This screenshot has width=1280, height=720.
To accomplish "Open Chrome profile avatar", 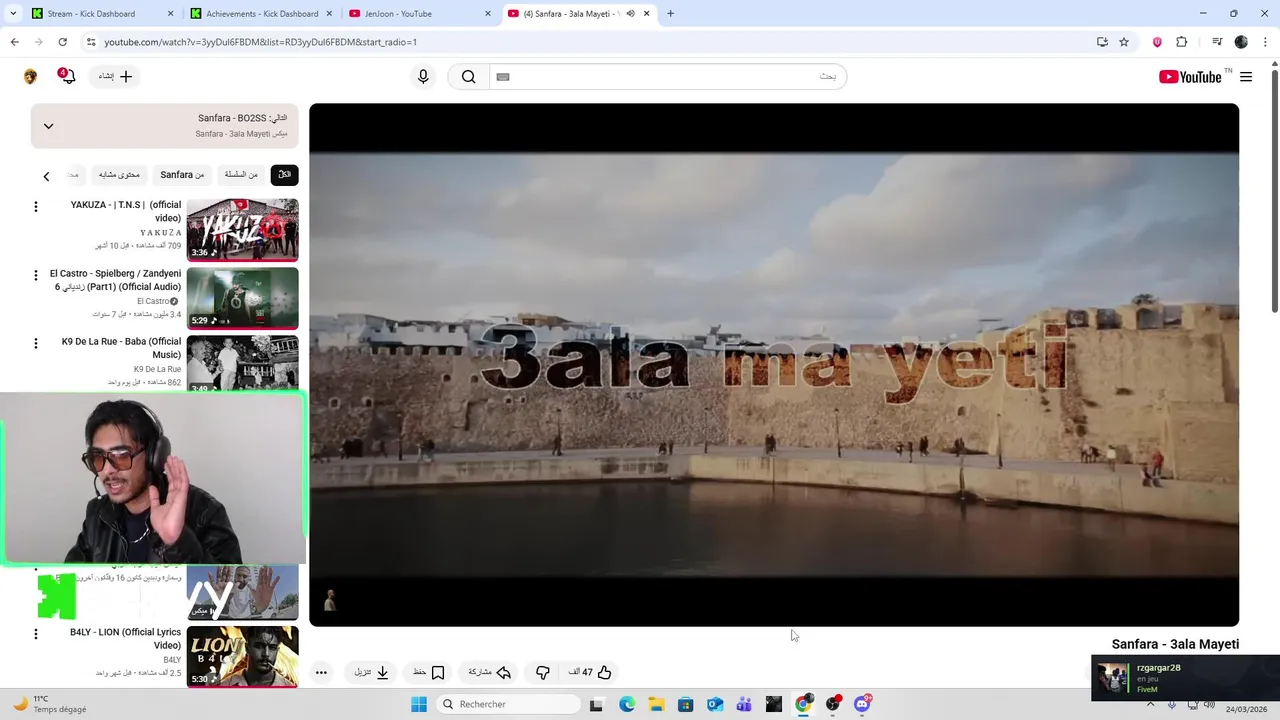I will 1241,42.
